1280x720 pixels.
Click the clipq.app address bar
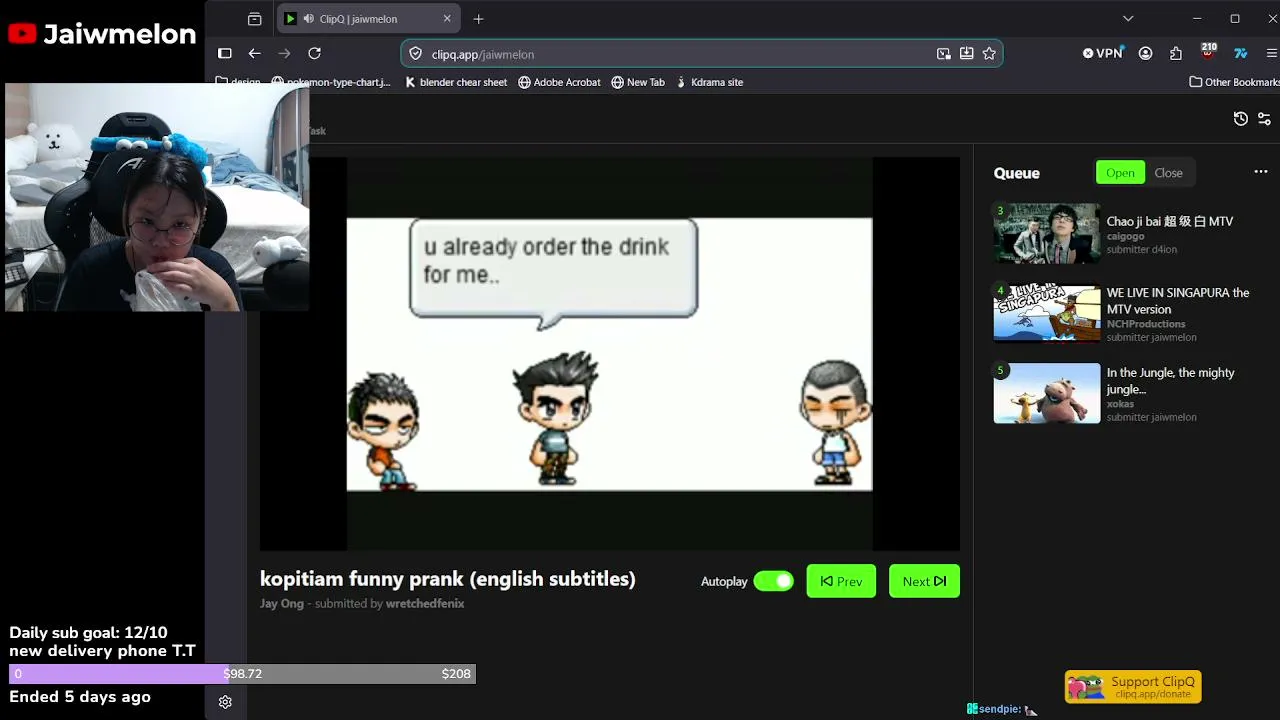[x=702, y=54]
